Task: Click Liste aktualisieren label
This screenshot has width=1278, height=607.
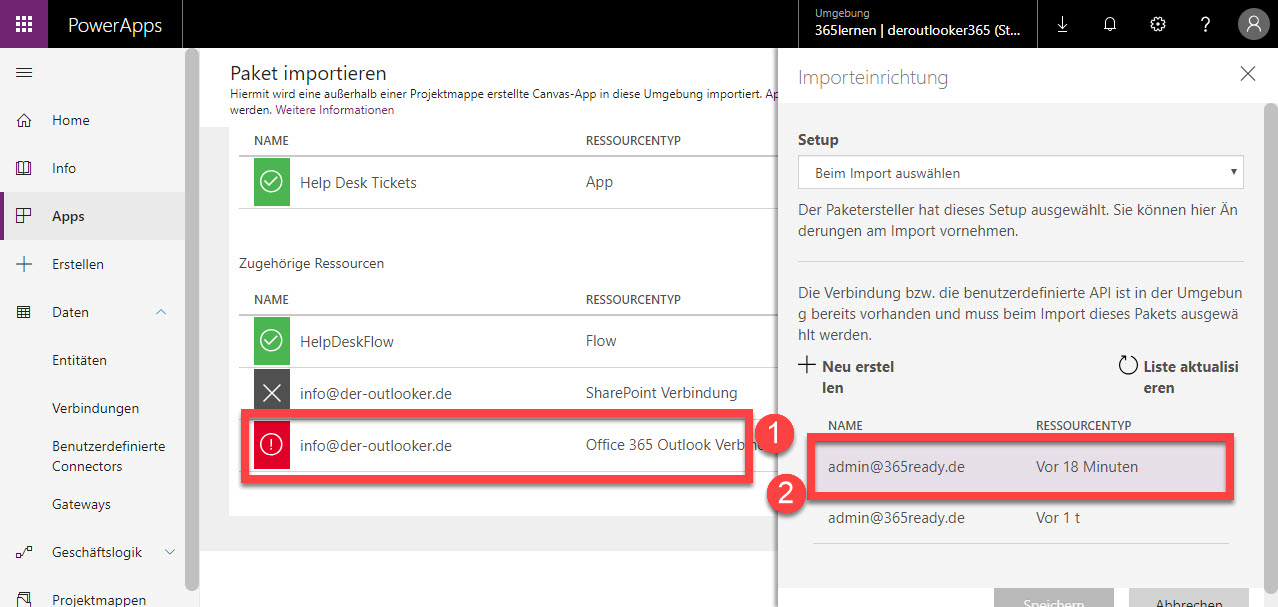Action: point(1191,377)
